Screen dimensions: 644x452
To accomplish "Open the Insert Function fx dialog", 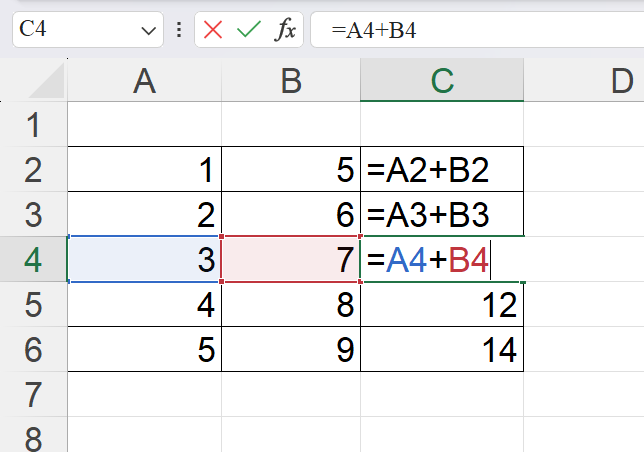I will pyautogui.click(x=285, y=30).
